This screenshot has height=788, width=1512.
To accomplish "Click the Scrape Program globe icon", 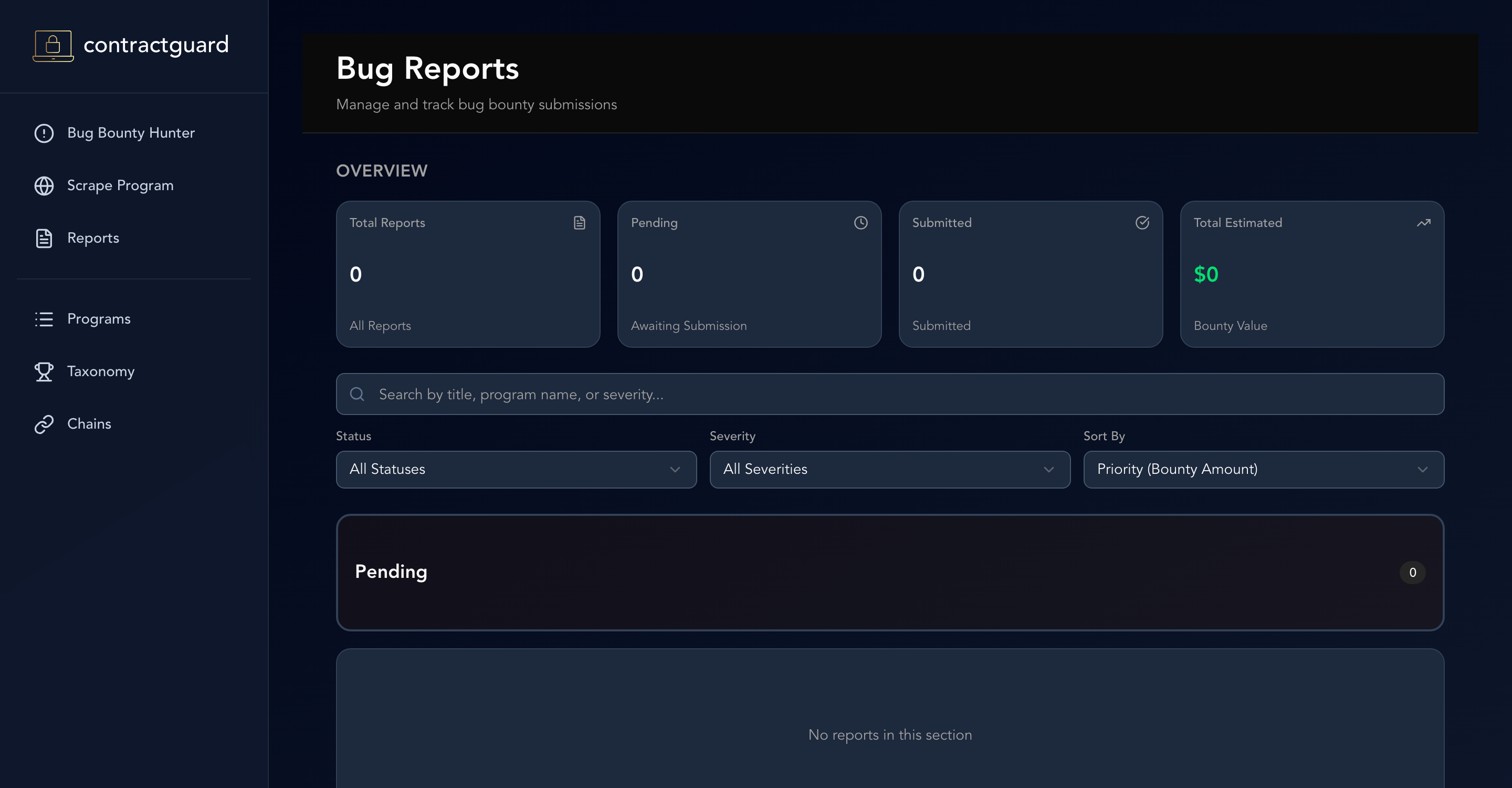I will pyautogui.click(x=44, y=185).
